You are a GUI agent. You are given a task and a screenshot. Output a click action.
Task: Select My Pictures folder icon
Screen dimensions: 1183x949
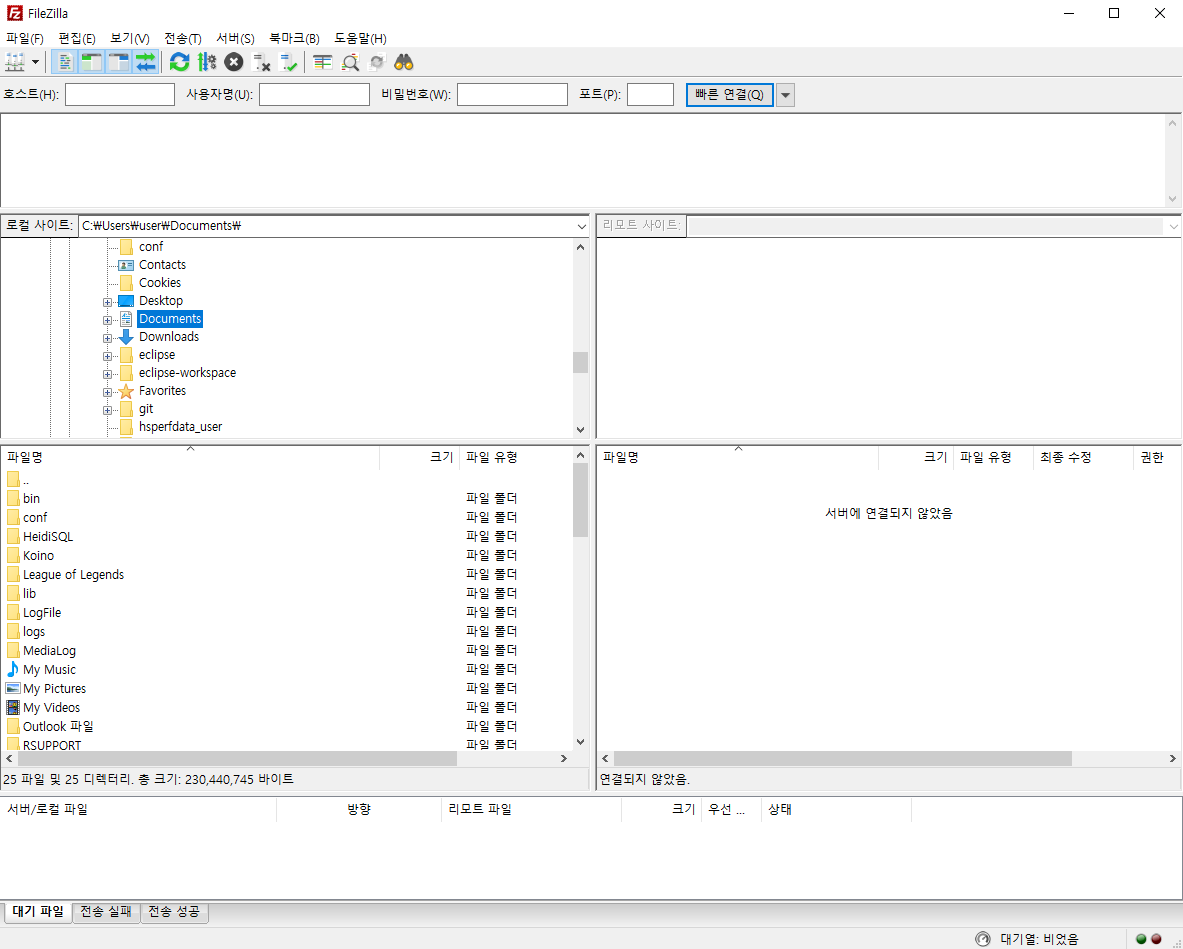pos(13,688)
